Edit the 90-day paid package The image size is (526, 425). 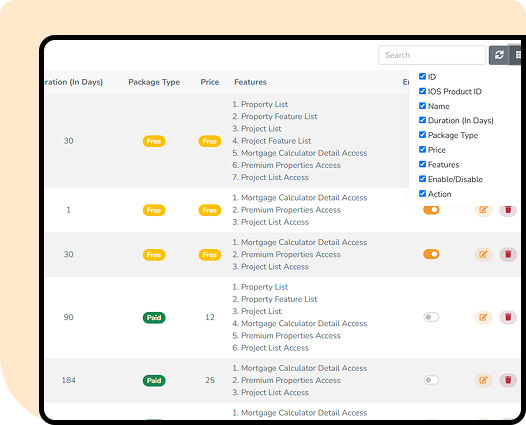point(483,317)
